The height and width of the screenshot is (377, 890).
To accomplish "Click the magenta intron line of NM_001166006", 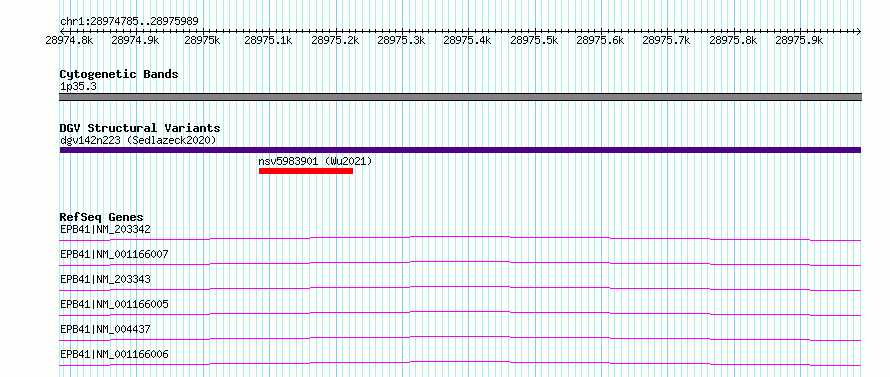I will (460, 362).
